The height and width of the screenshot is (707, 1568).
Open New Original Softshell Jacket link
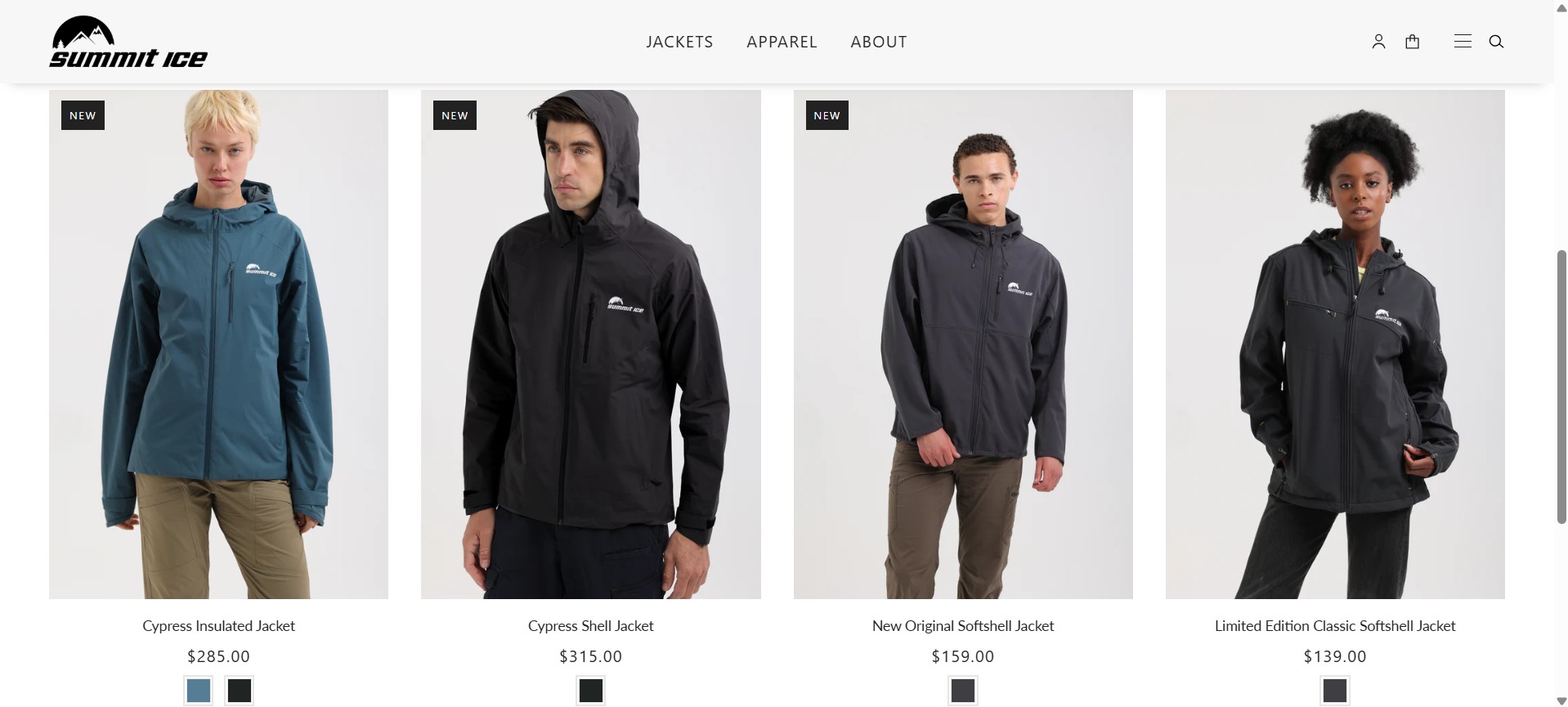(963, 626)
